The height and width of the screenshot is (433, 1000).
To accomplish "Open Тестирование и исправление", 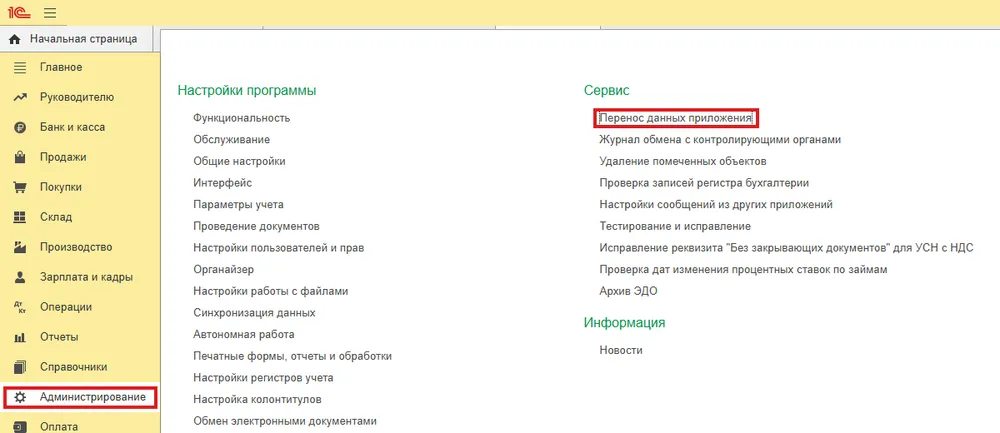I will click(675, 226).
